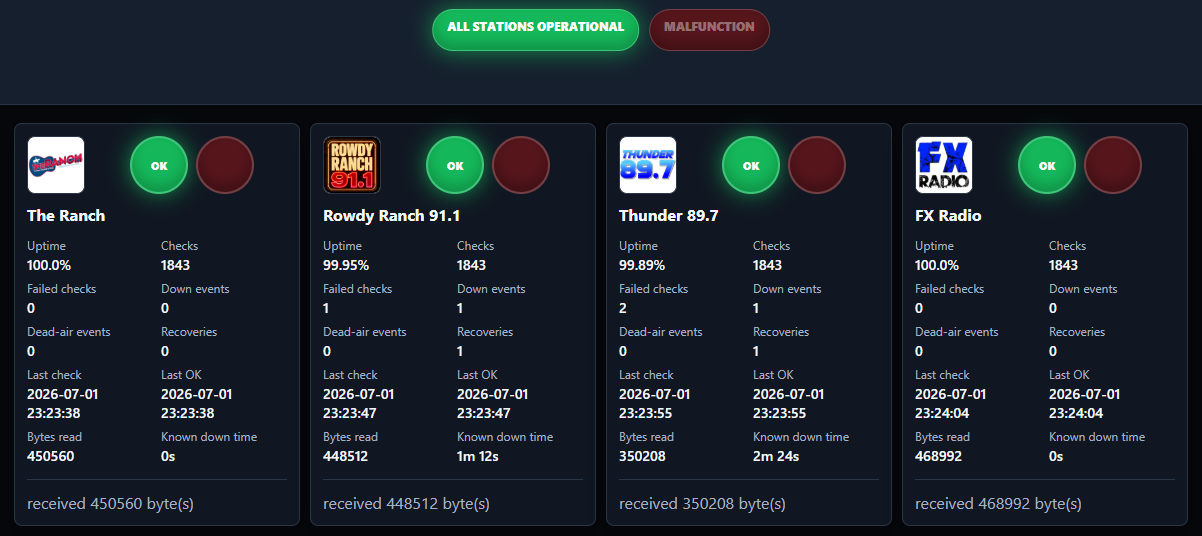
Task: Click Rowdy Ranch 91.1 red malfunction light
Action: (x=521, y=165)
